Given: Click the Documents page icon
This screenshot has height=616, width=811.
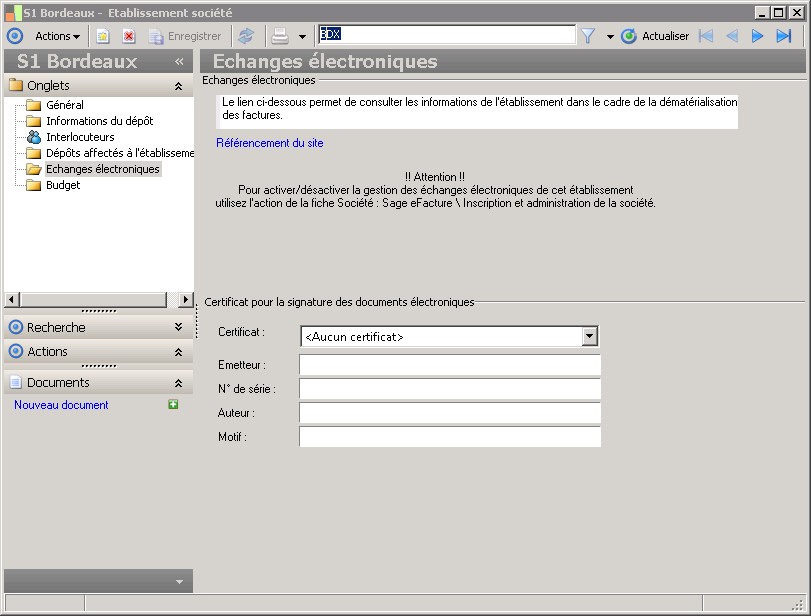Looking at the screenshot, I should tap(16, 382).
